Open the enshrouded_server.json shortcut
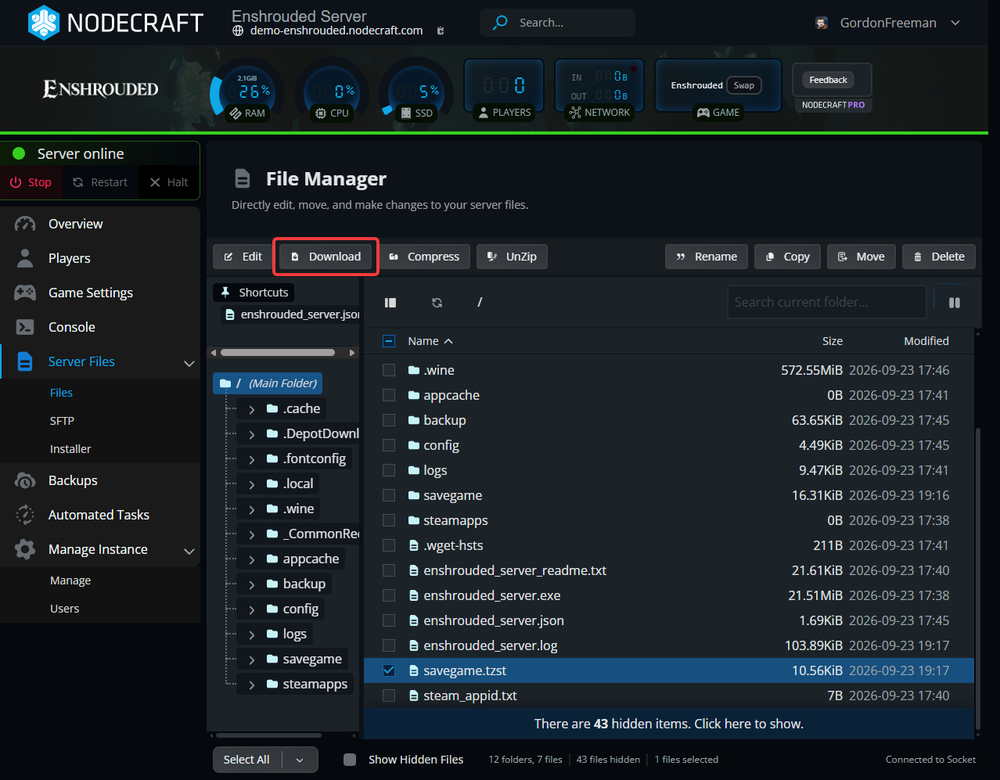Screen dimensions: 1000x780 coord(293,314)
